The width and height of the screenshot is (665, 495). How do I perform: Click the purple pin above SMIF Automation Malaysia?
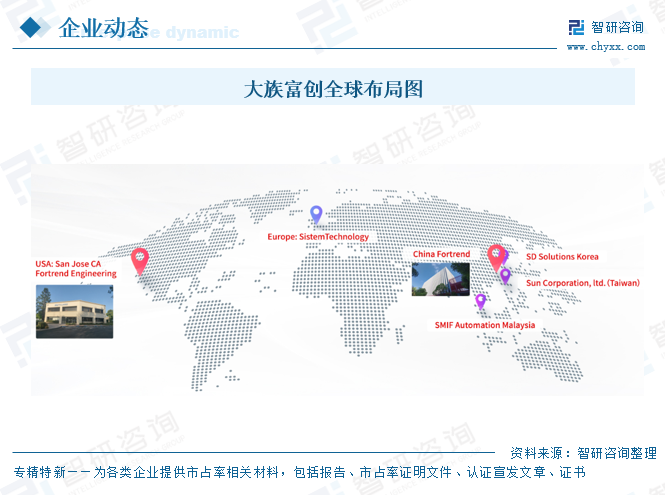click(481, 302)
